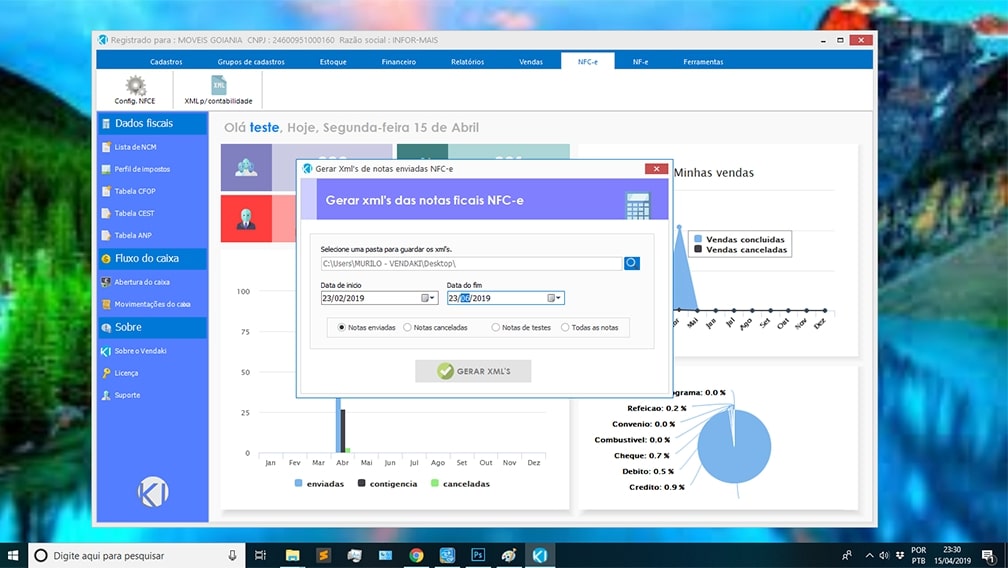Choose the Todas as notas option
The image size is (1008, 568).
pyautogui.click(x=565, y=327)
